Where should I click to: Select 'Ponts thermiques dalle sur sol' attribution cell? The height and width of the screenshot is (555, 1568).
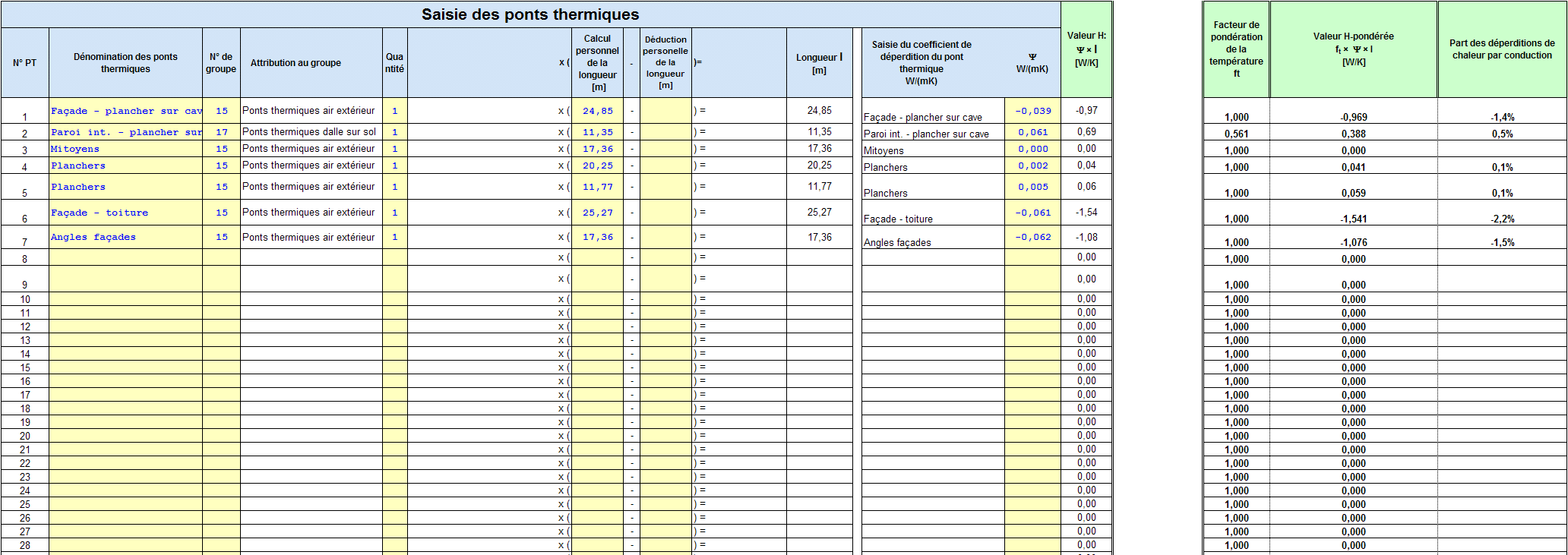coord(311,132)
